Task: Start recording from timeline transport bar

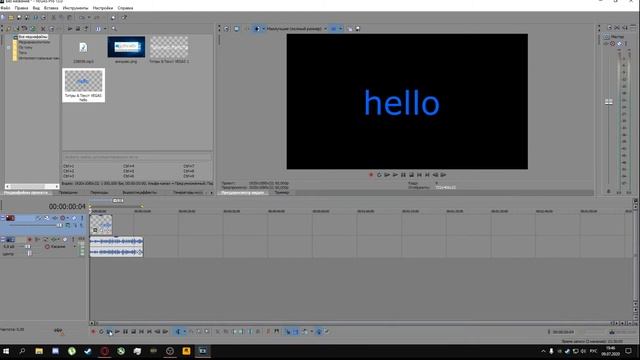Action: (x=93, y=331)
